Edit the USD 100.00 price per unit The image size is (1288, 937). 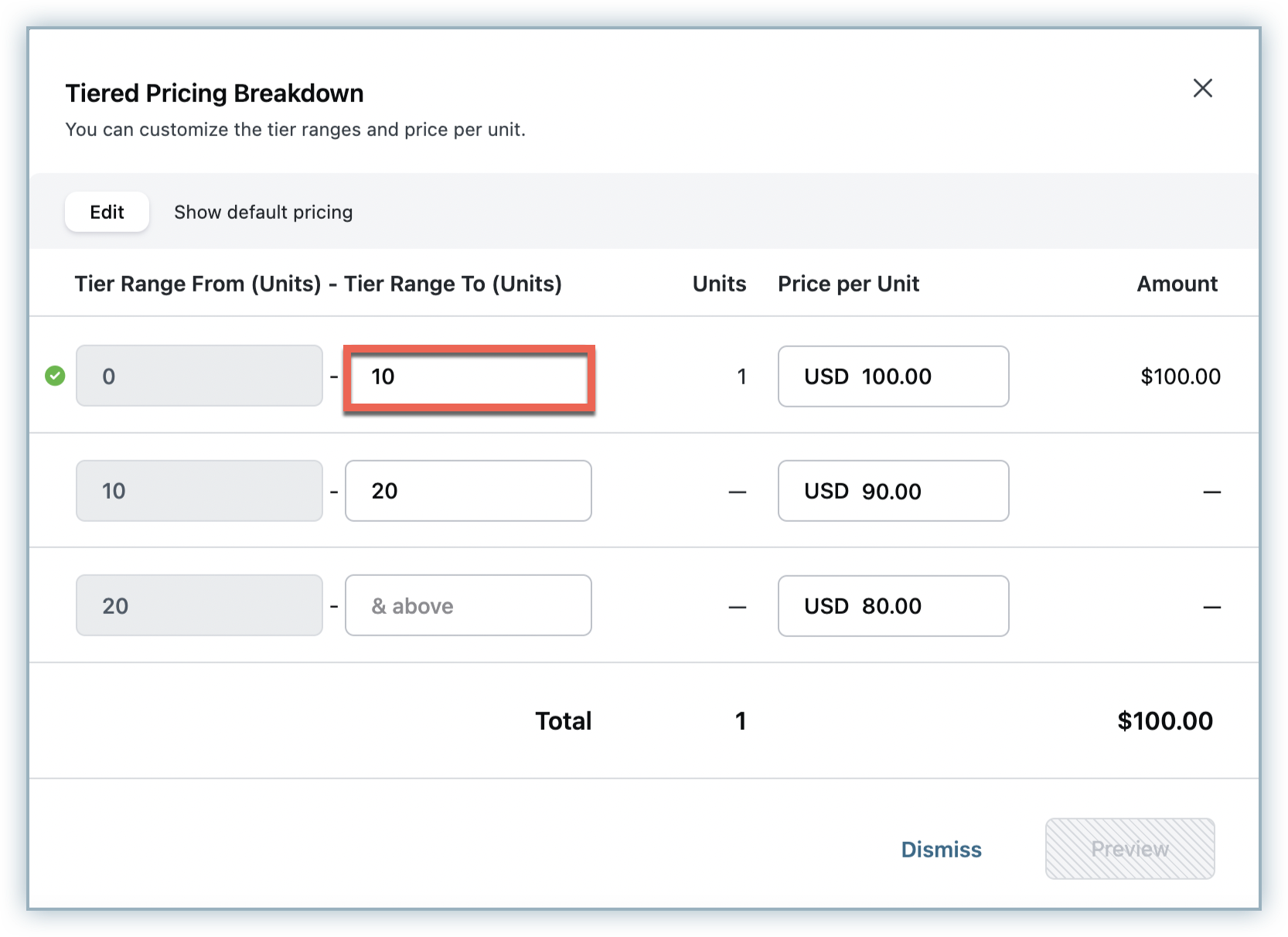[893, 377]
